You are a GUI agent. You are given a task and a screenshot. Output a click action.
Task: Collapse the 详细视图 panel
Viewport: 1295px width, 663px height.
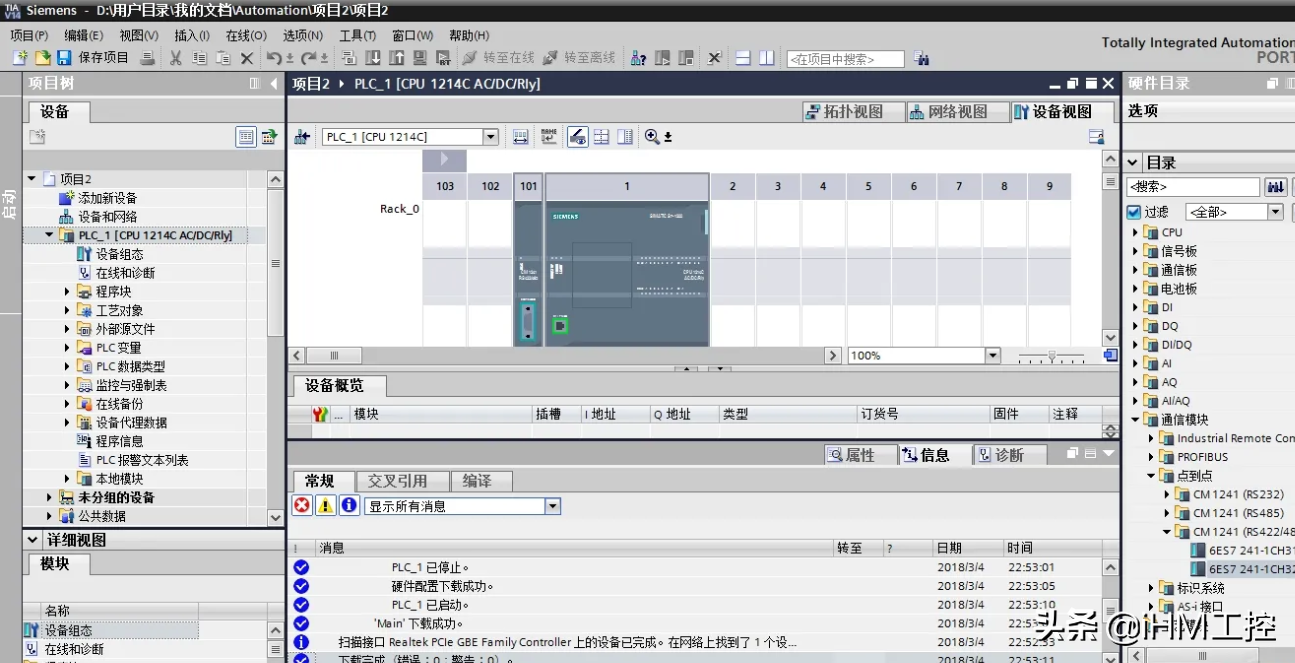click(34, 540)
